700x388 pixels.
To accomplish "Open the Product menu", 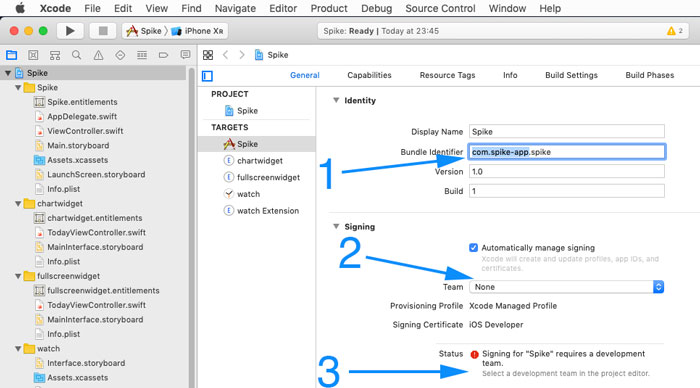I will [329, 8].
